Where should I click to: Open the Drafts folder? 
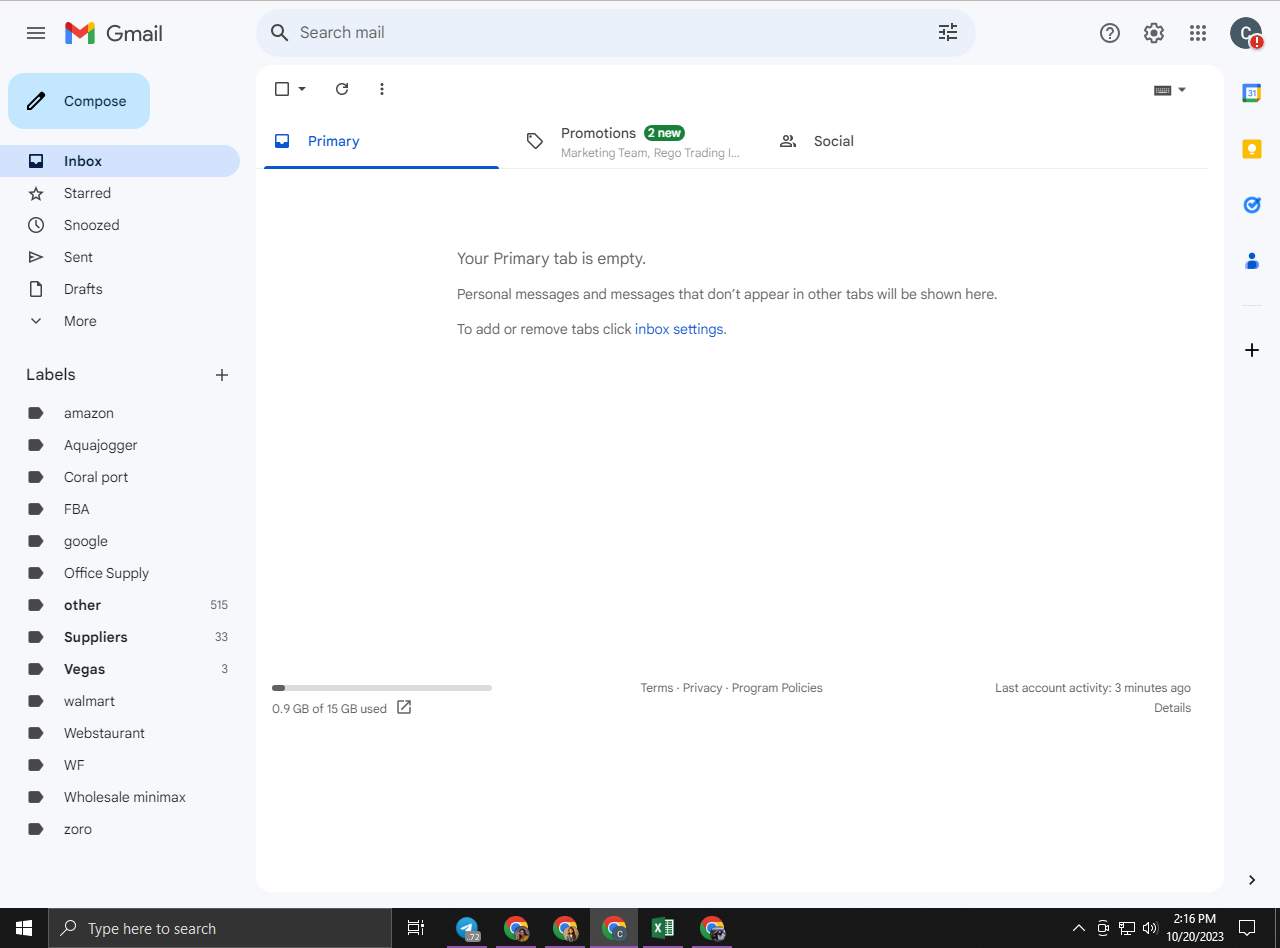[120, 289]
